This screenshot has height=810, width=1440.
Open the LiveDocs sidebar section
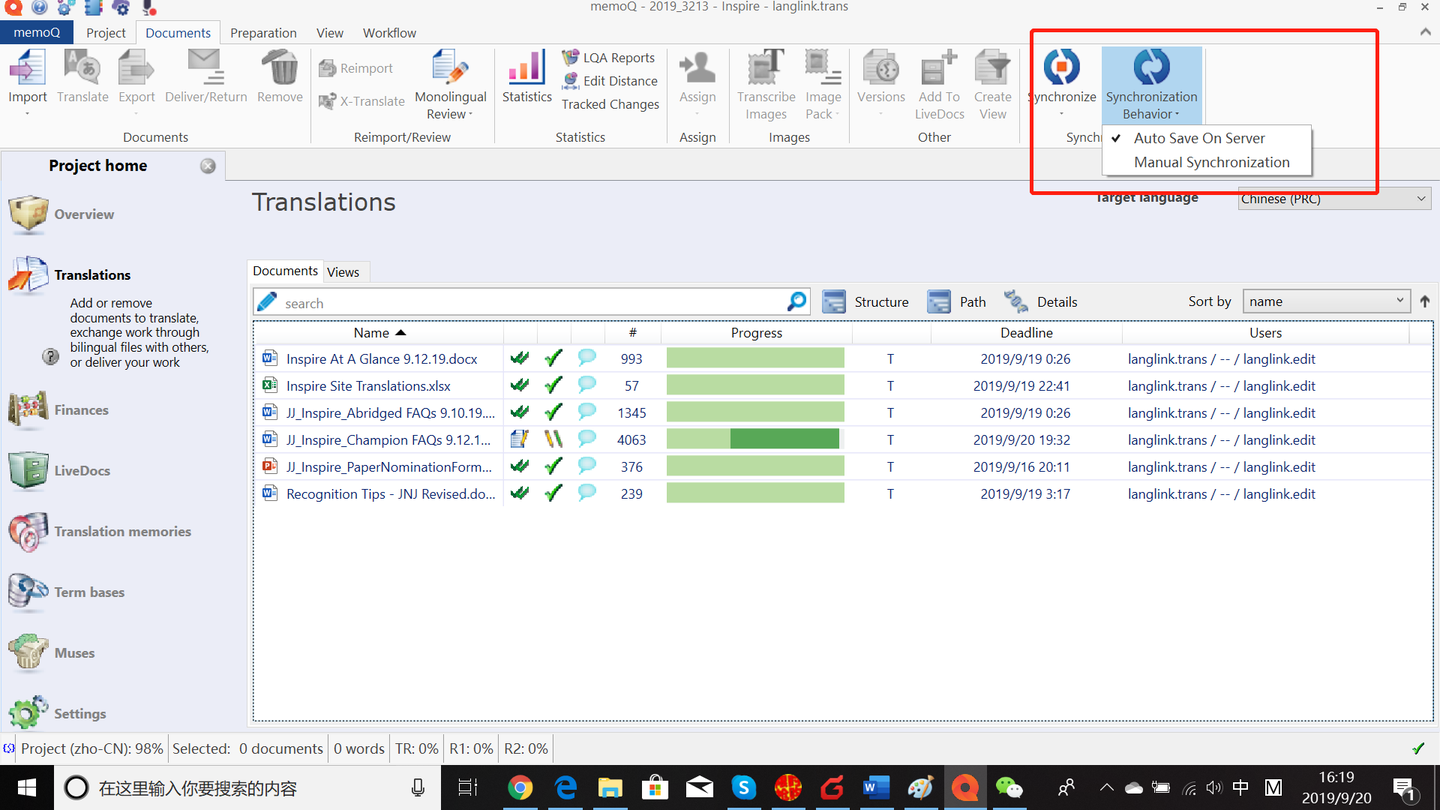(82, 471)
